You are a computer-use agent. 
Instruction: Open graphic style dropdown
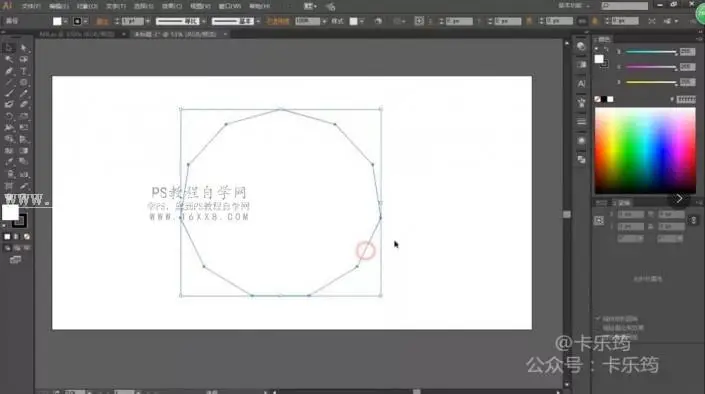point(361,21)
